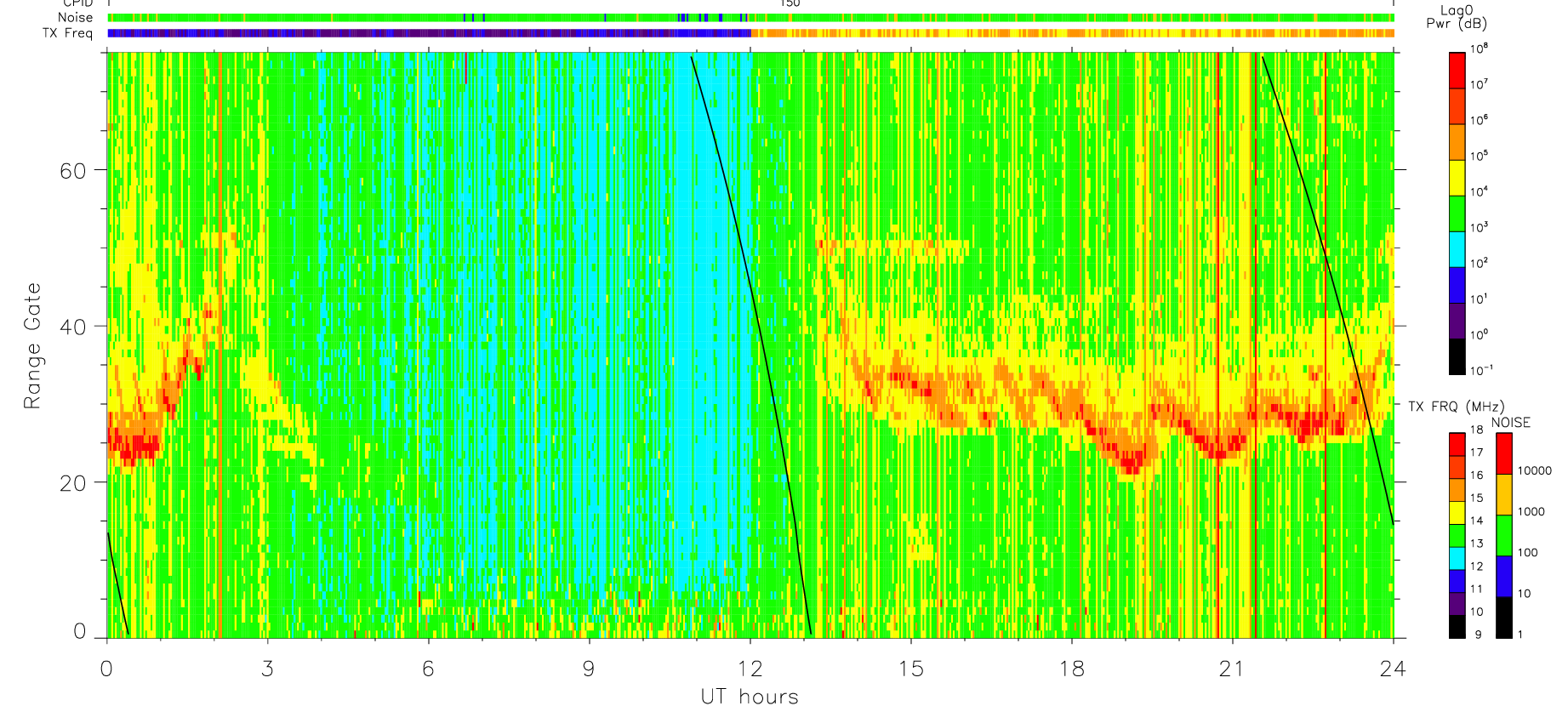The height and width of the screenshot is (723, 1568).
Task: Pick the blue segment of Lag0 power color bar
Action: pyautogui.click(x=1457, y=285)
